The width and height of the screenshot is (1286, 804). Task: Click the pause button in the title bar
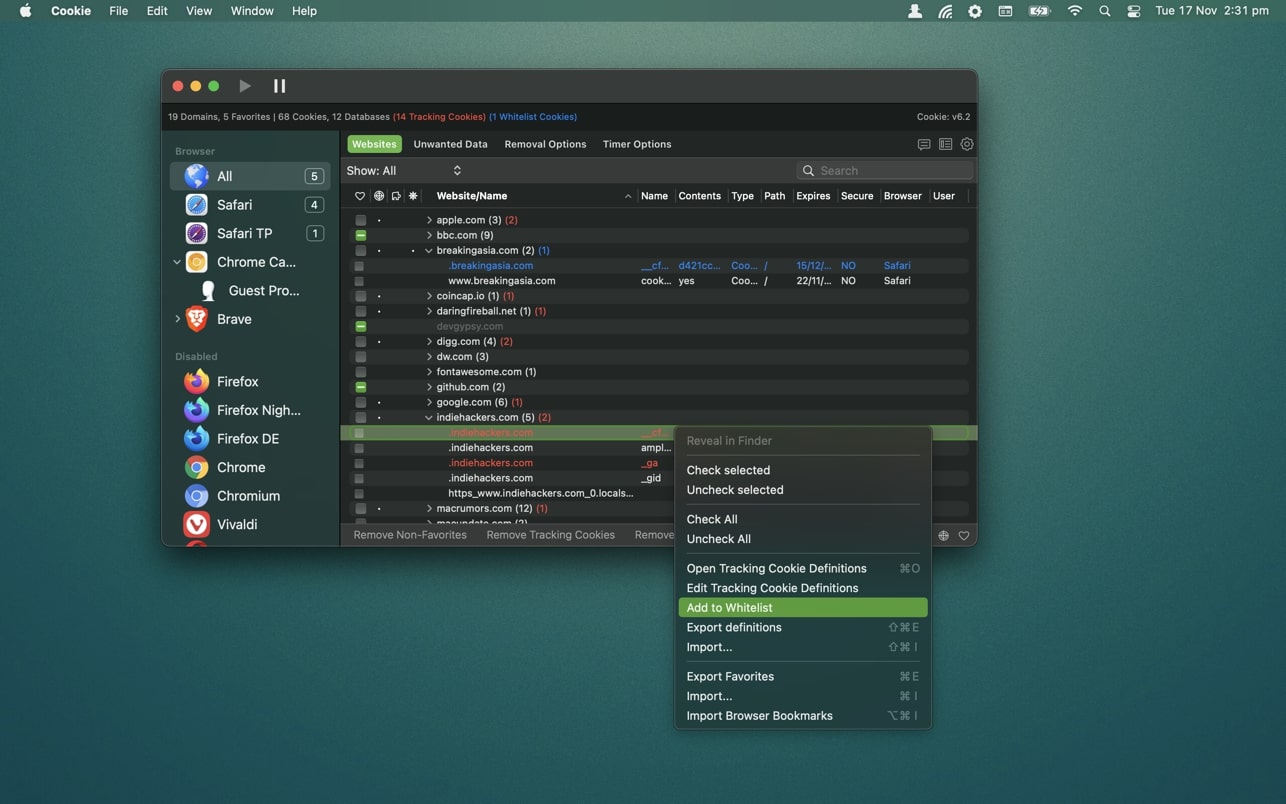(x=279, y=86)
